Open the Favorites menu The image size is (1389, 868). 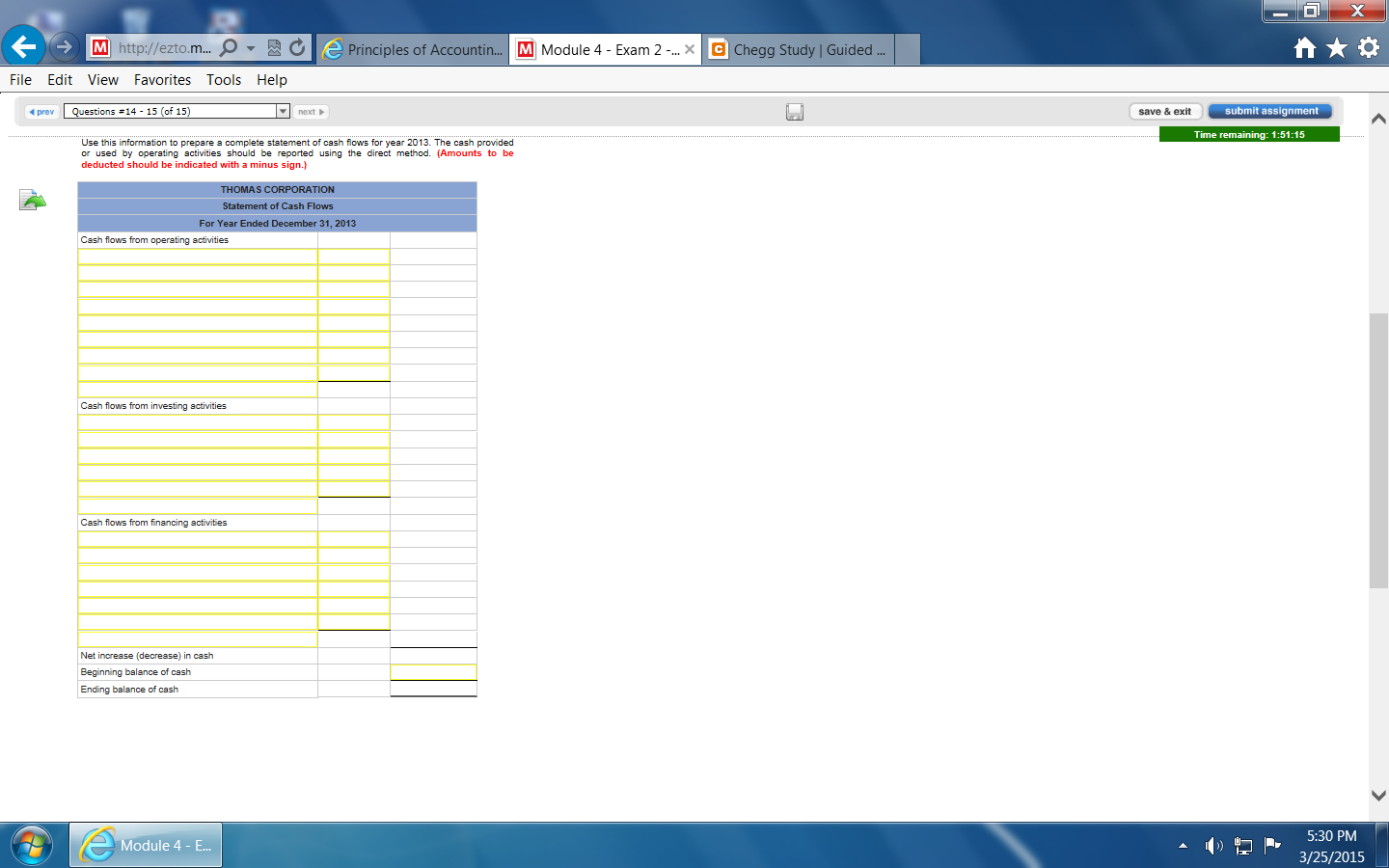click(x=162, y=80)
